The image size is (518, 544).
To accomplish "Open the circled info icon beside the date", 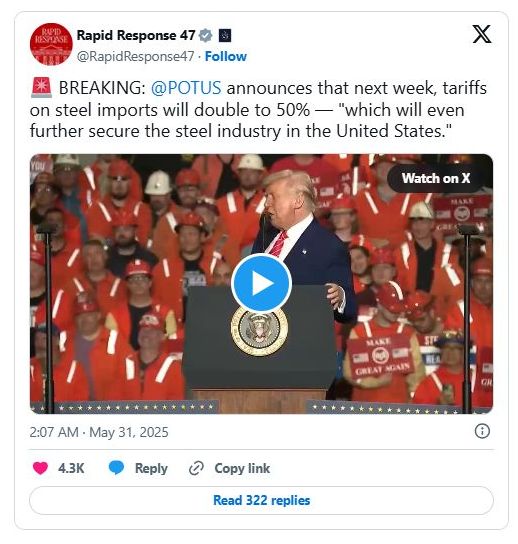I will click(x=482, y=431).
